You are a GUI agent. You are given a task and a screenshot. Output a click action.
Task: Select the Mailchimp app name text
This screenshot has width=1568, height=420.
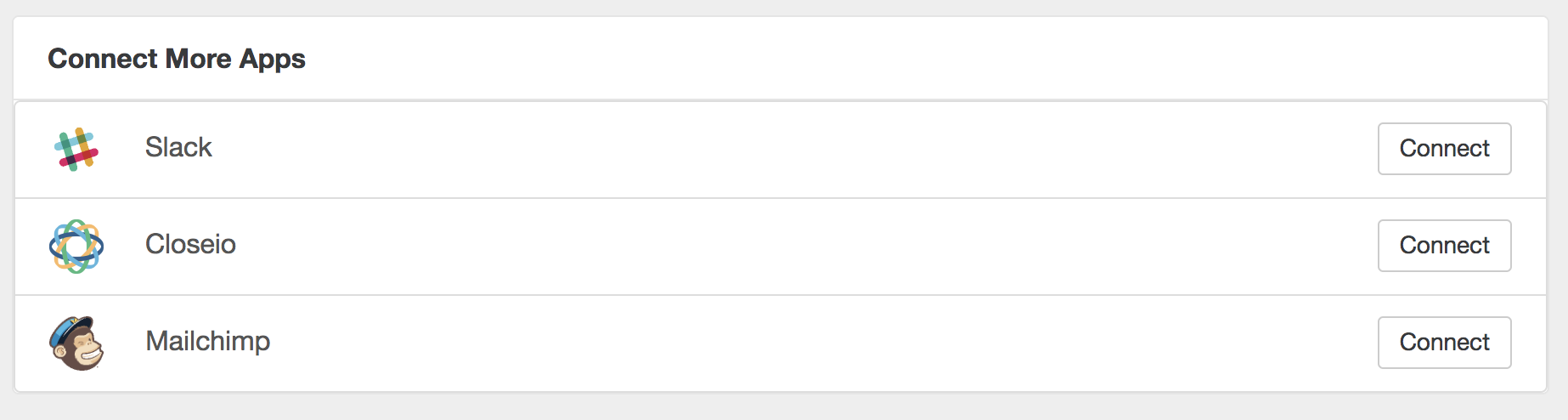(208, 341)
